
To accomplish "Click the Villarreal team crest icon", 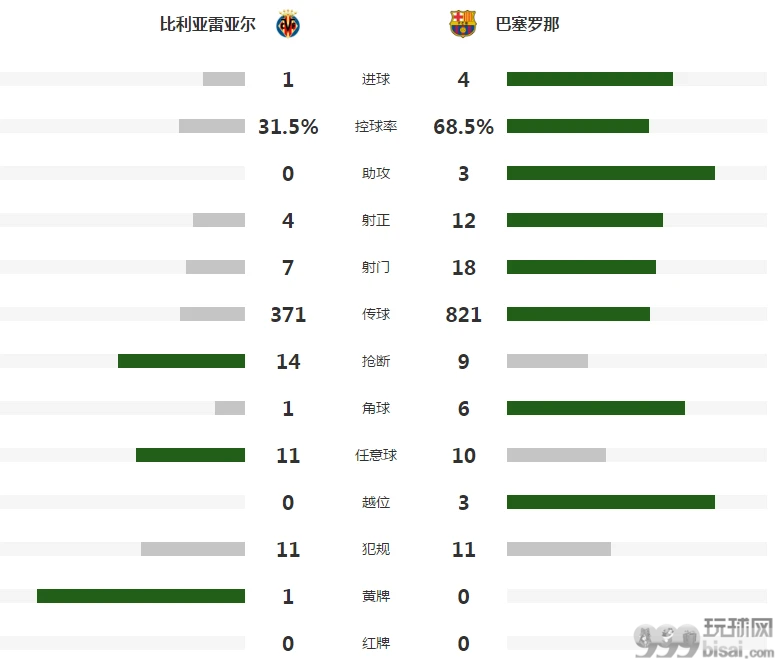I will coord(288,24).
